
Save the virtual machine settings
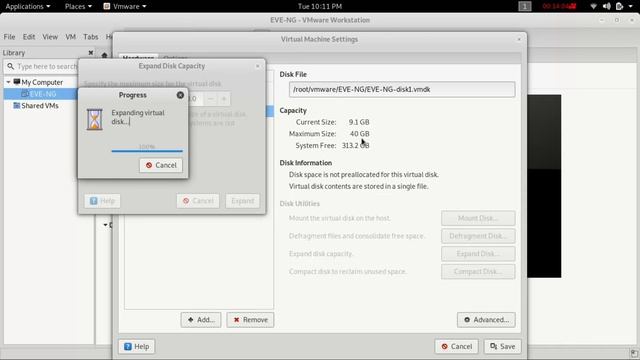tap(502, 347)
